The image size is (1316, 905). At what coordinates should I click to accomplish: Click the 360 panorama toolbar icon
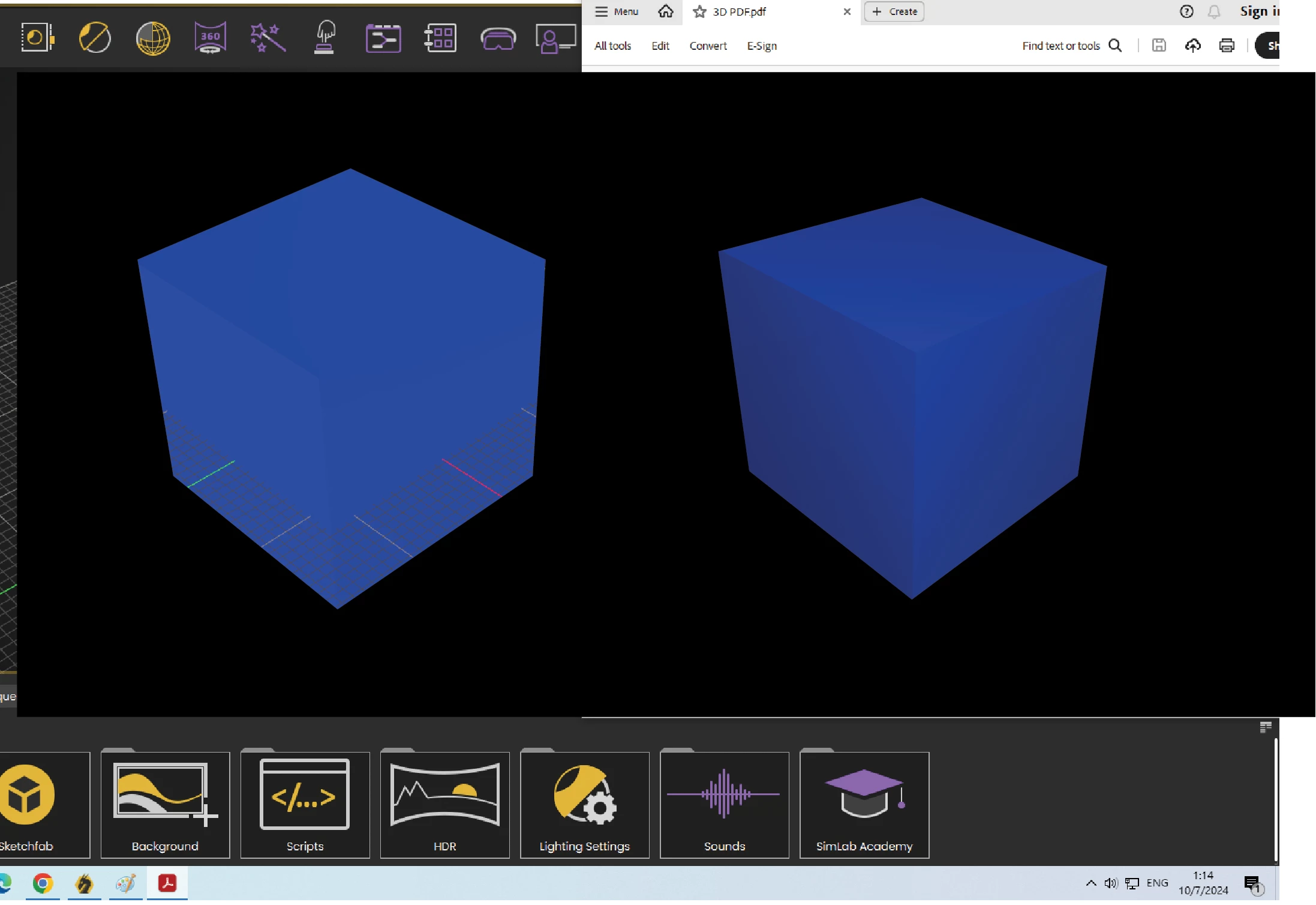point(210,38)
